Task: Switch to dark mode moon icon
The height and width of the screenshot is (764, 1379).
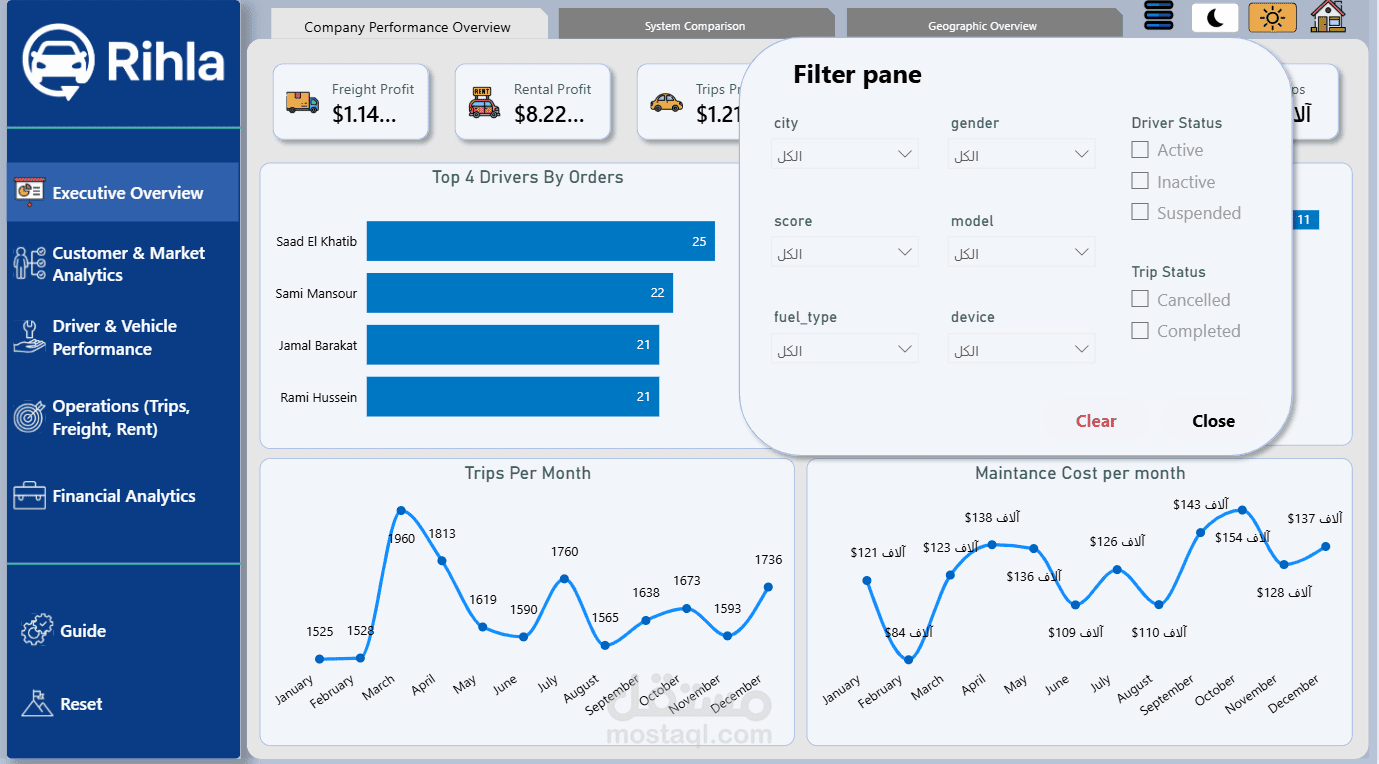Action: coord(1215,17)
